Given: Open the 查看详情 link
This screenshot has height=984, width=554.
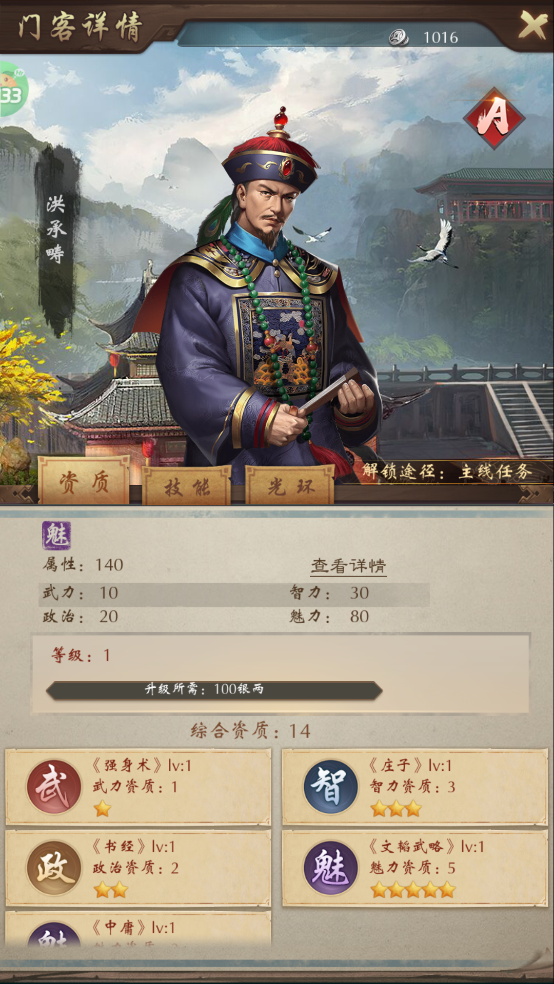Looking at the screenshot, I should pos(349,566).
